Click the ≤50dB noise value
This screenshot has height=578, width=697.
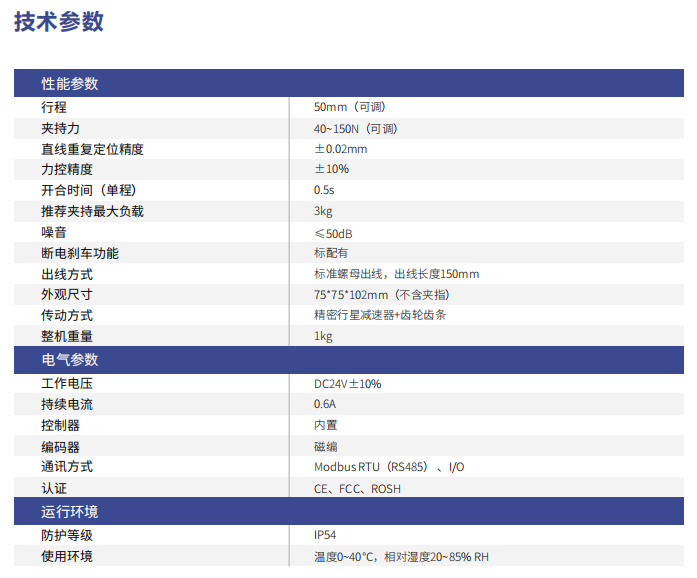coord(333,232)
